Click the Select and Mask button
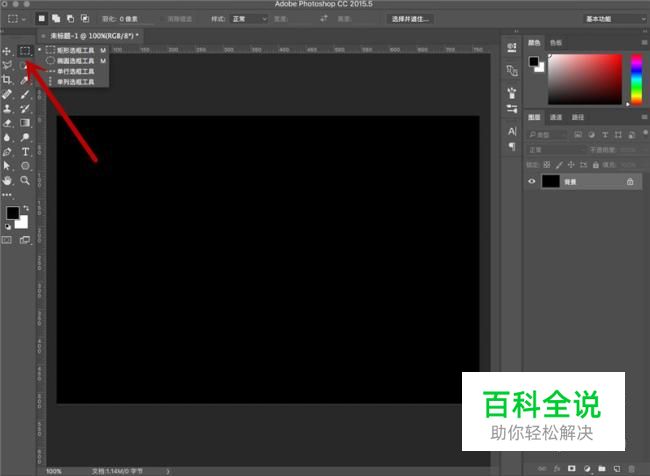This screenshot has height=476, width=650. (x=410, y=19)
